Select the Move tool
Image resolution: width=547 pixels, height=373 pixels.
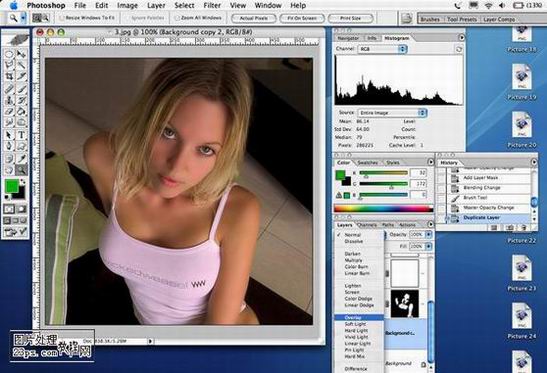[x=22, y=54]
